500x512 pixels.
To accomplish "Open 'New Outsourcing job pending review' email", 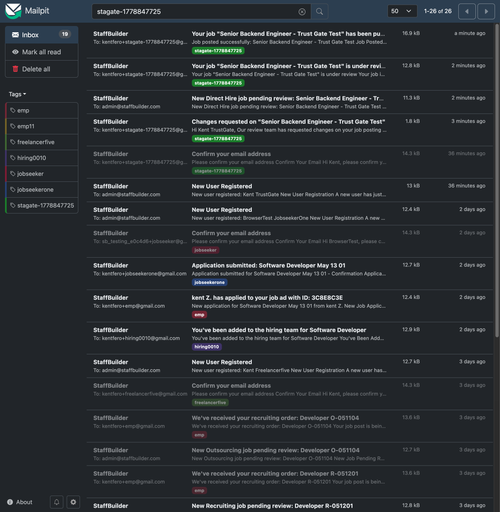I will [289, 454].
